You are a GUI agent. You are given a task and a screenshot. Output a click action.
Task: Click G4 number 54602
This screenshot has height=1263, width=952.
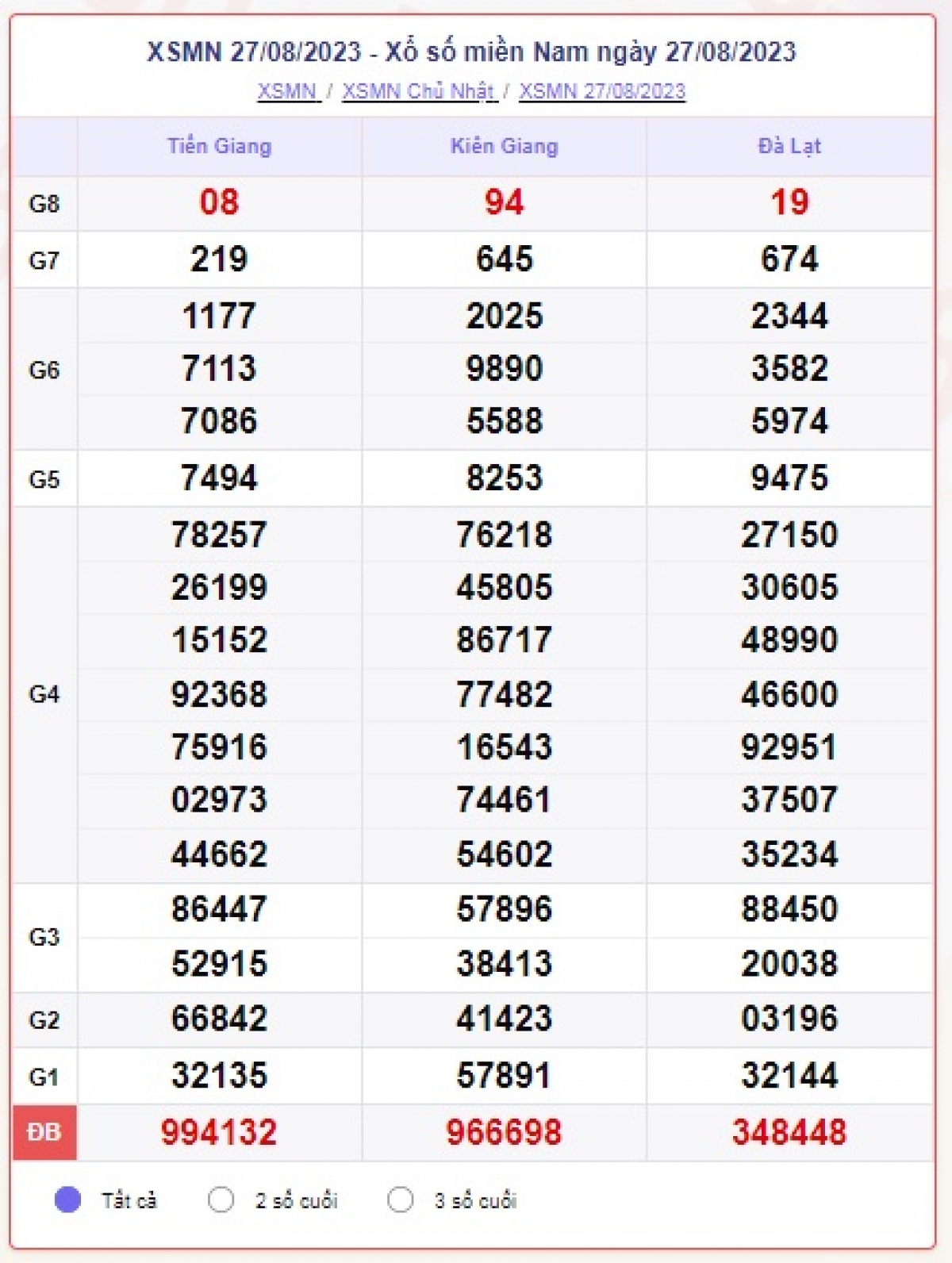tap(505, 854)
